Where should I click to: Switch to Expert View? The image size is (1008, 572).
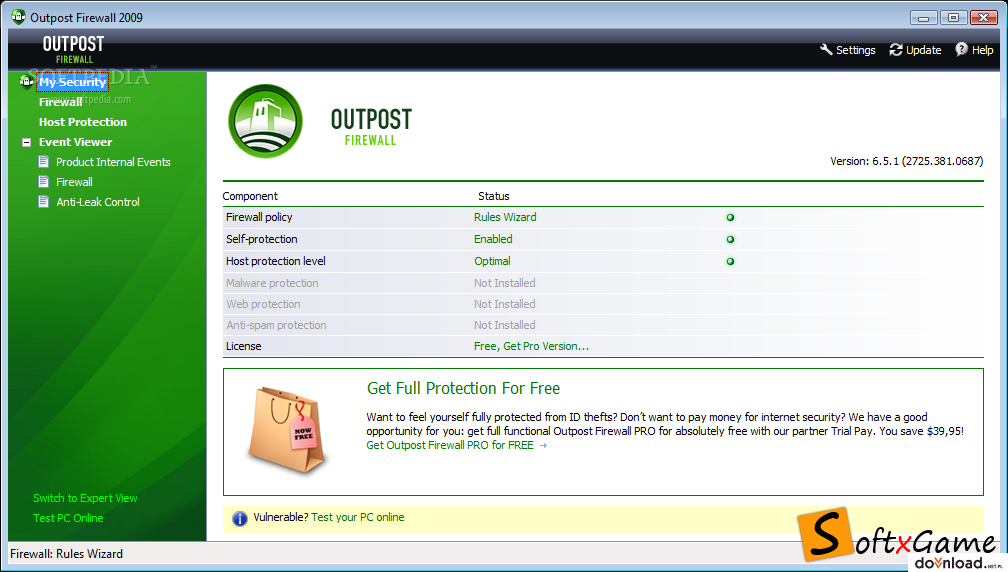pos(85,498)
